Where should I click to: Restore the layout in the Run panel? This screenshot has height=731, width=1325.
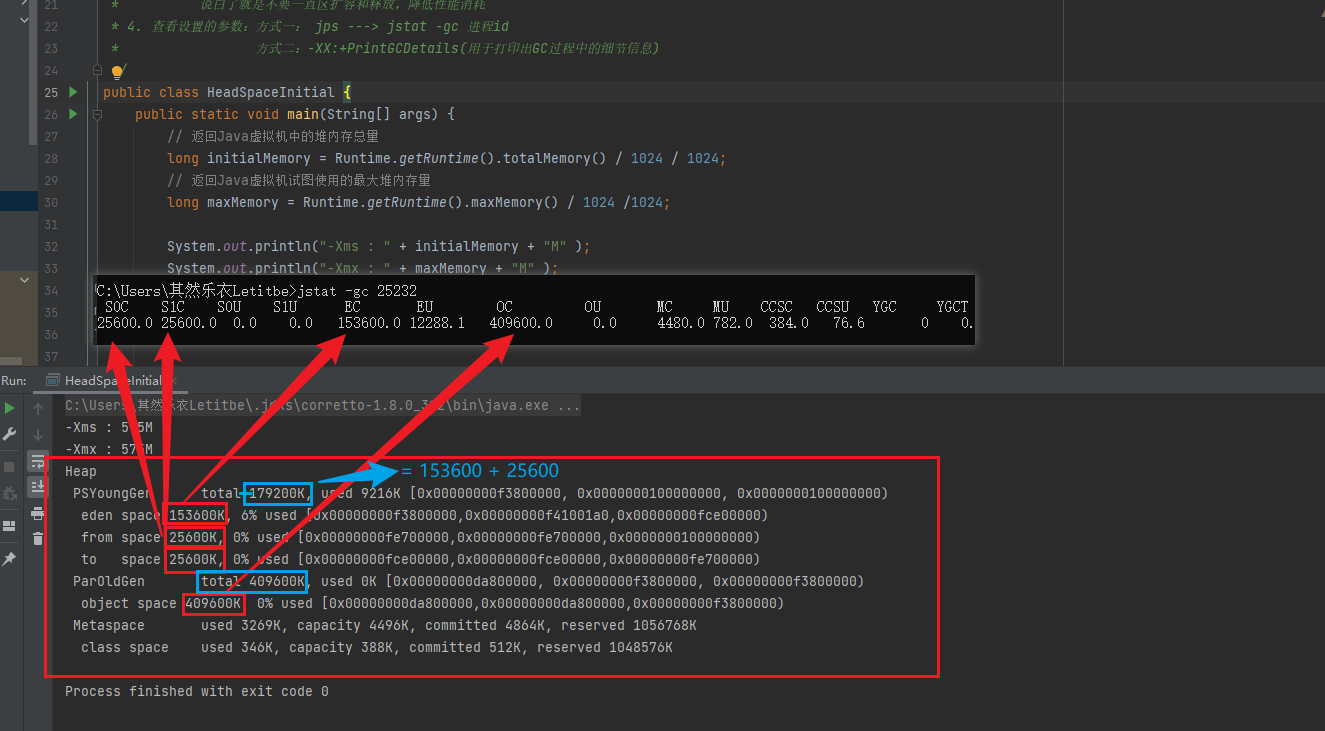click(x=10, y=525)
